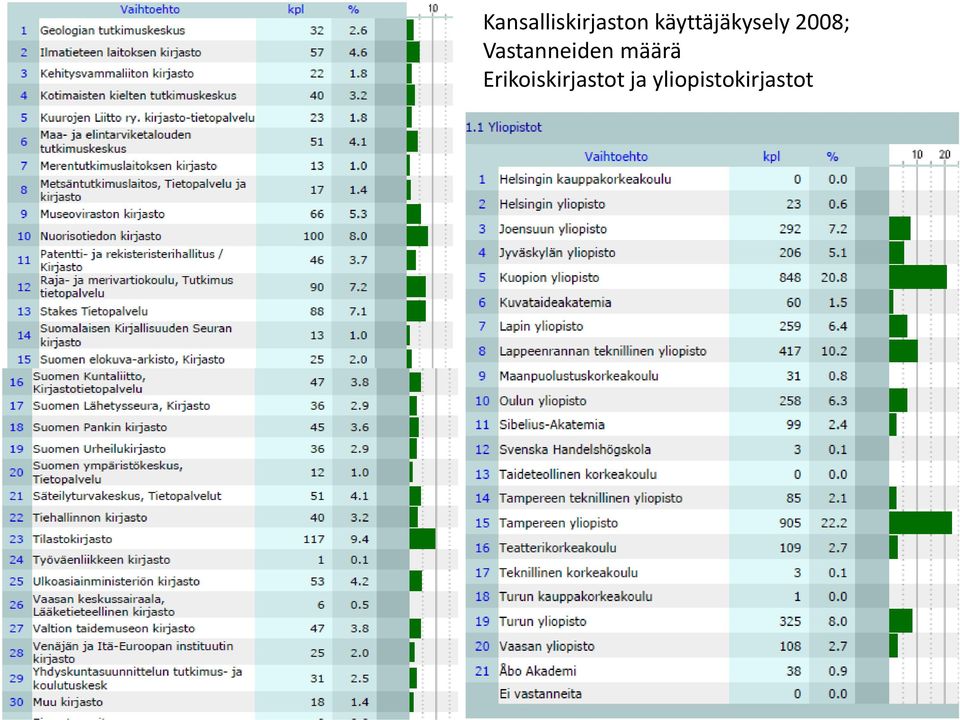Click 'Ei vastanneita' row in Yliopistot table

click(713, 694)
